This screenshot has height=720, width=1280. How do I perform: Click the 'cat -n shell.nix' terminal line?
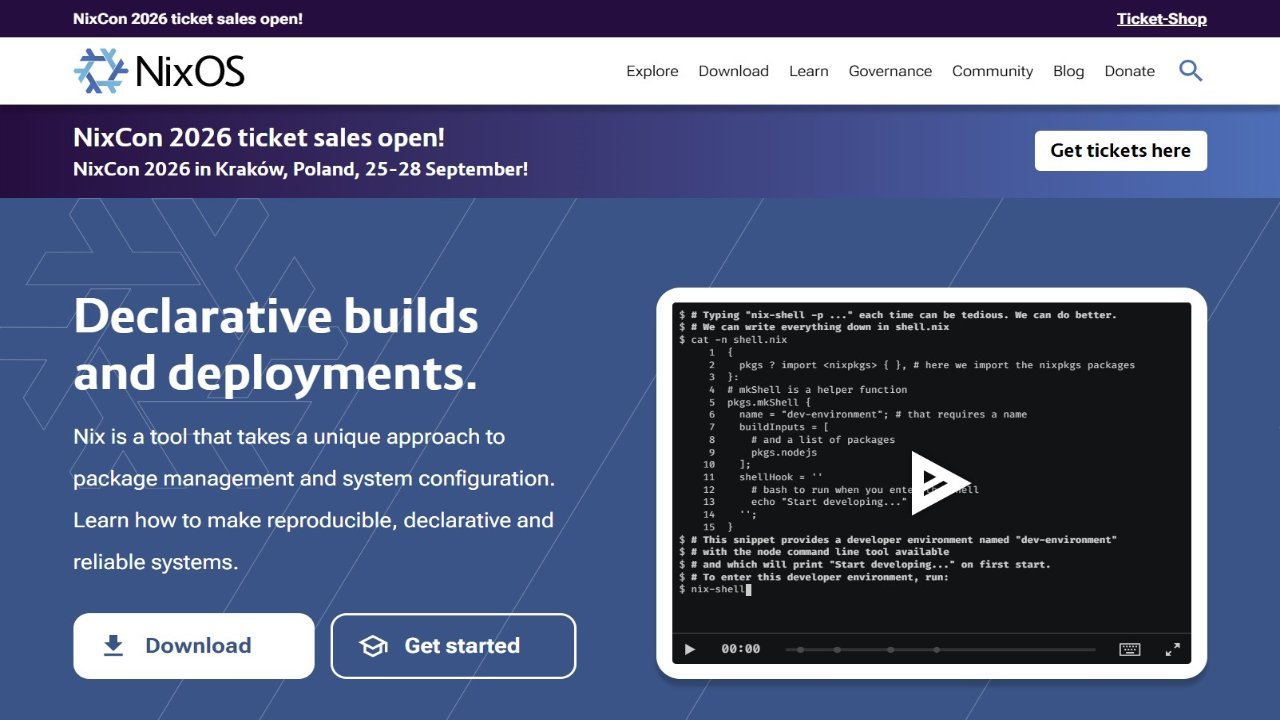click(x=732, y=340)
